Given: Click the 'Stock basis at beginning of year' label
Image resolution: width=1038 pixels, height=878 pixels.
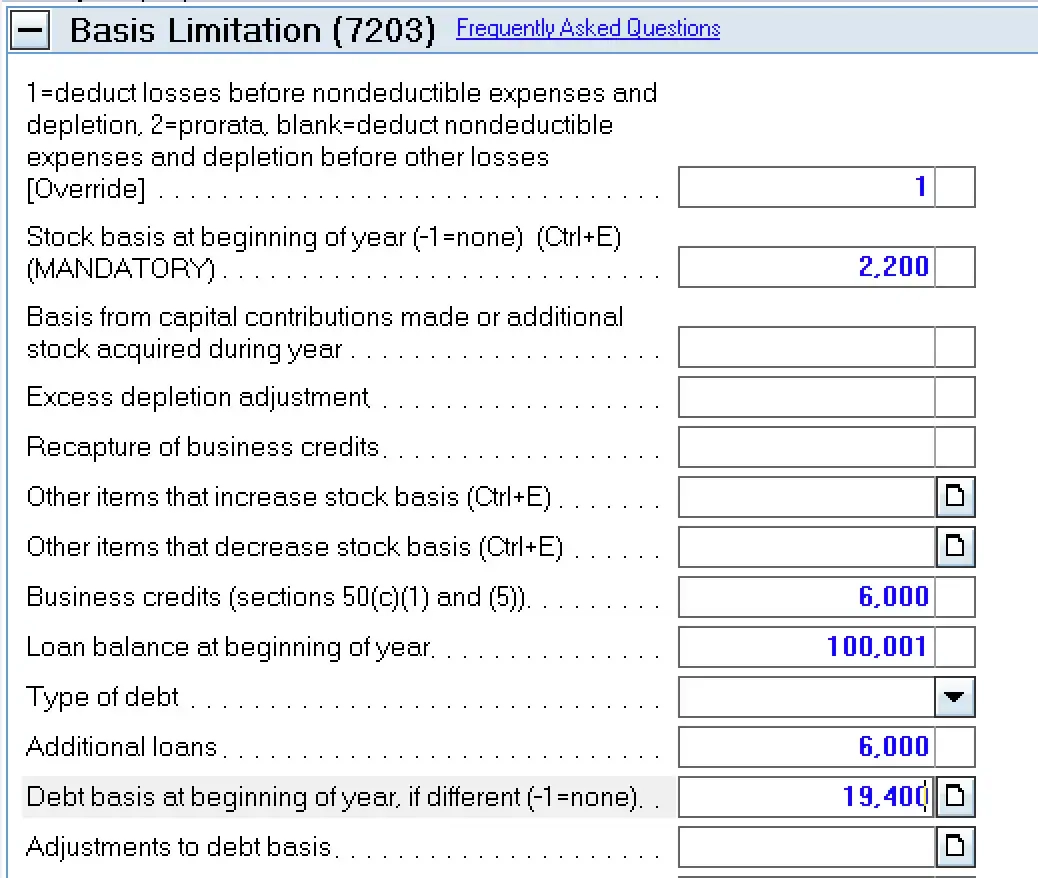Looking at the screenshot, I should 324,253.
